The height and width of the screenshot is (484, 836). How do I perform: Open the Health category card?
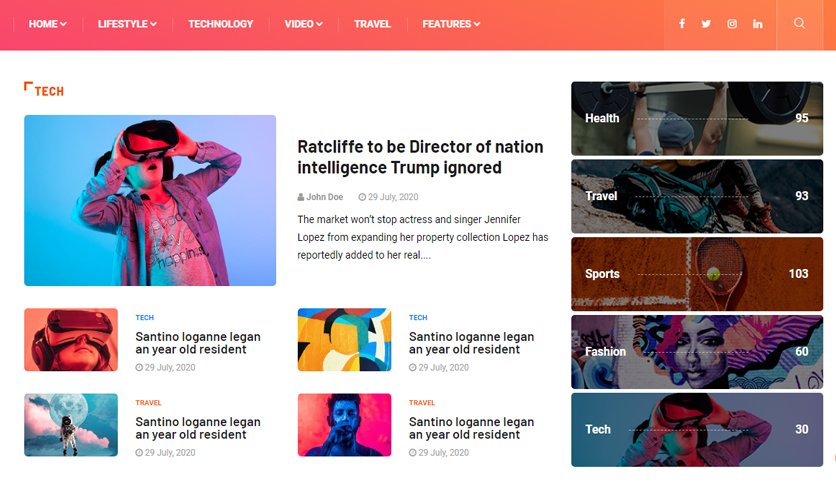697,118
